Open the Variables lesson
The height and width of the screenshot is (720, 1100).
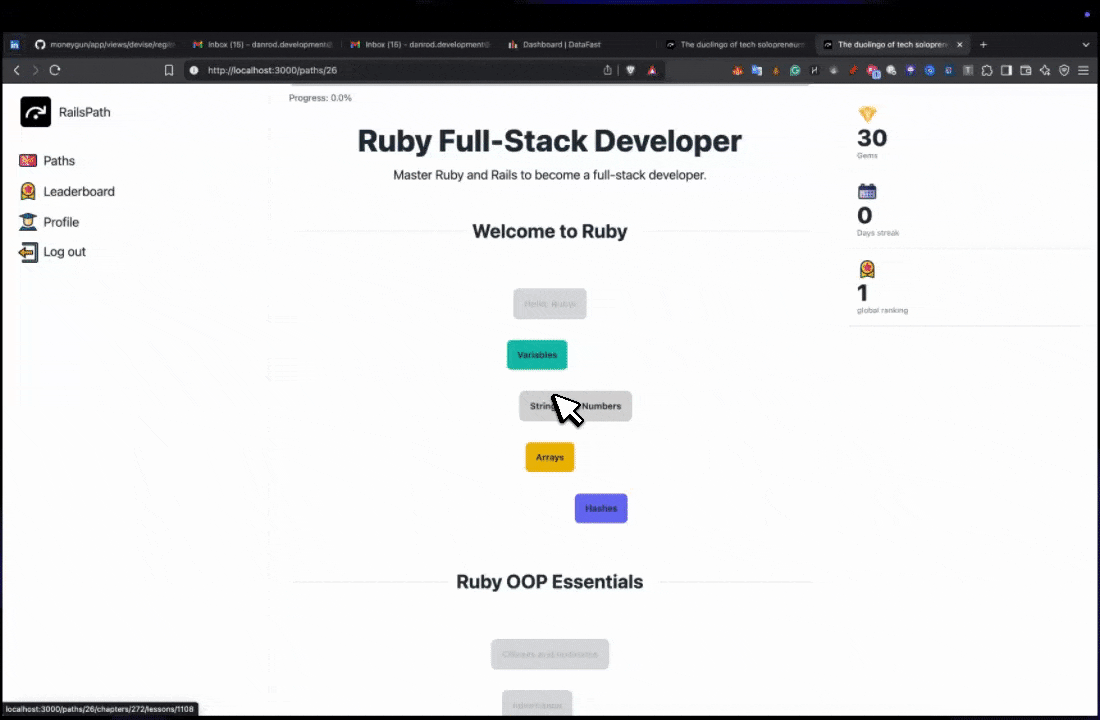[x=537, y=355]
